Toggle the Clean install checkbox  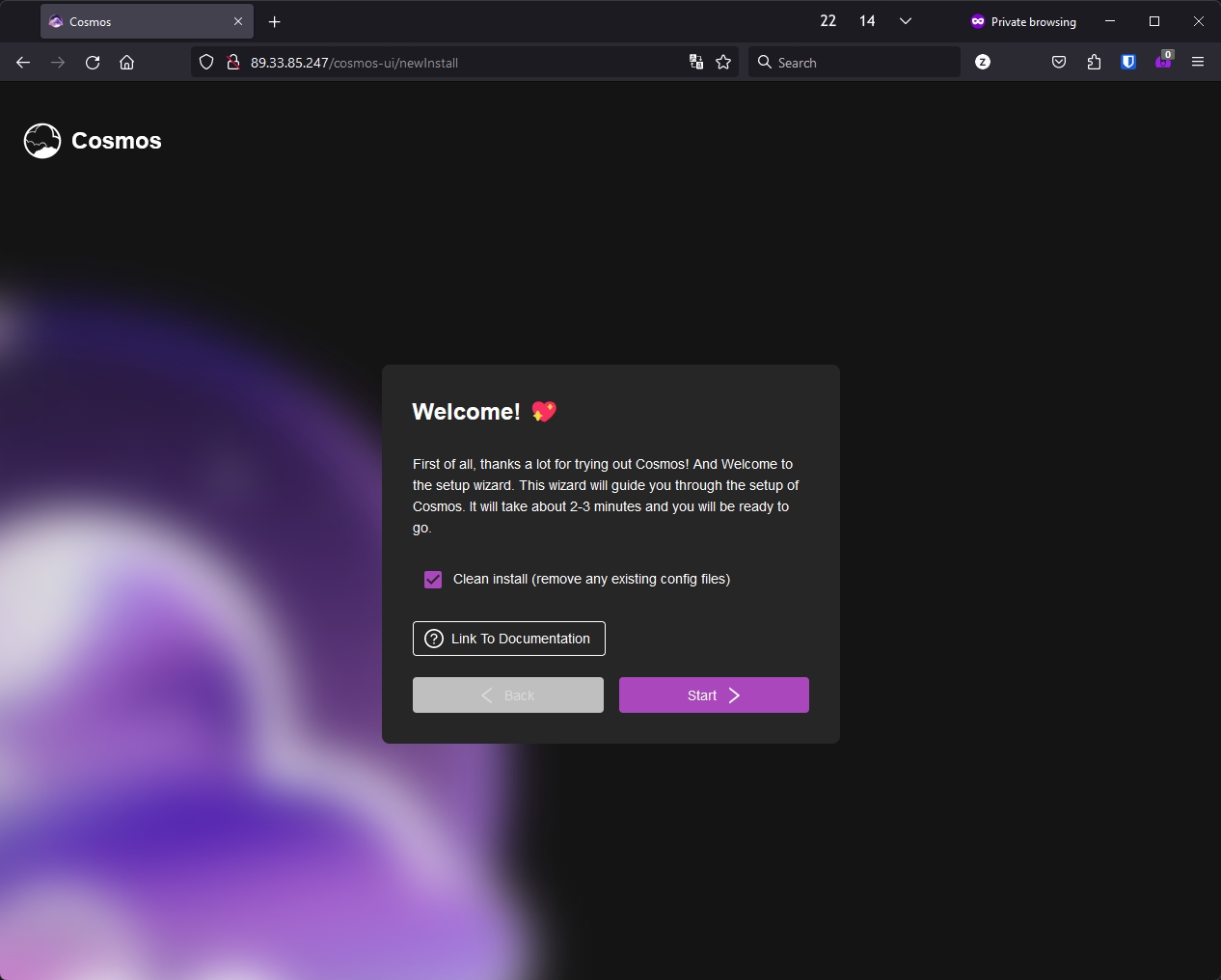tap(433, 579)
